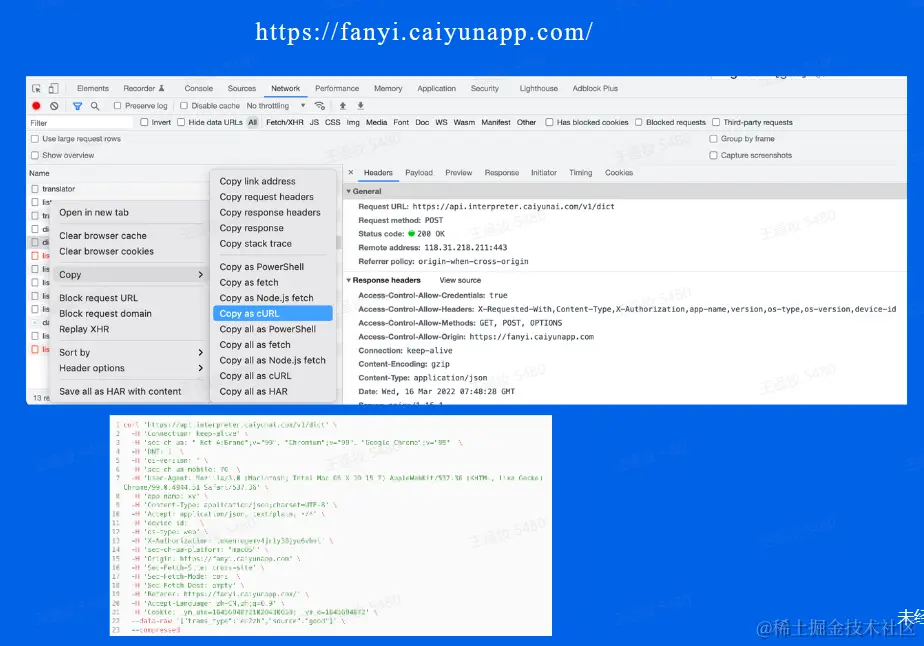Screen dimensions: 924x646
Task: Click the export HAR download arrow icon
Action: click(x=361, y=106)
